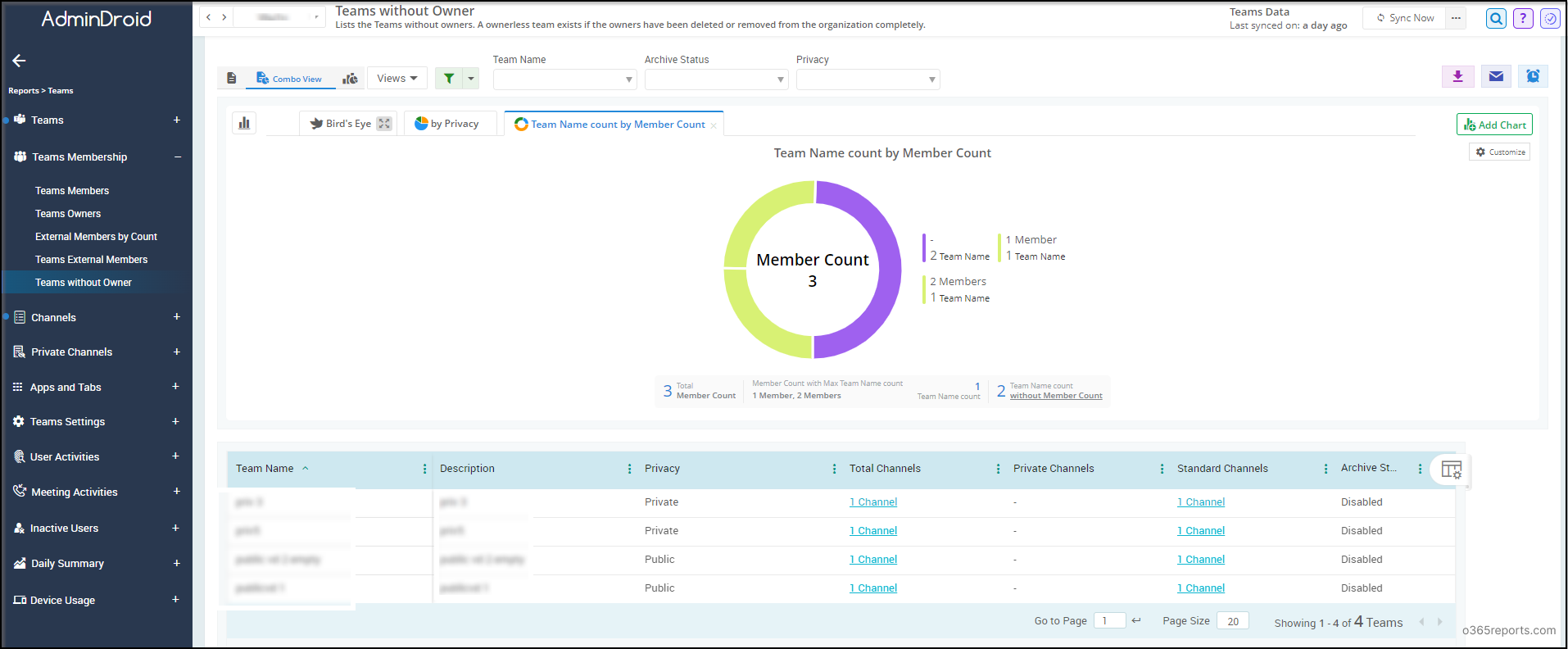Expand the Teams sidebar section
This screenshot has height=649, width=1568.
pos(177,120)
